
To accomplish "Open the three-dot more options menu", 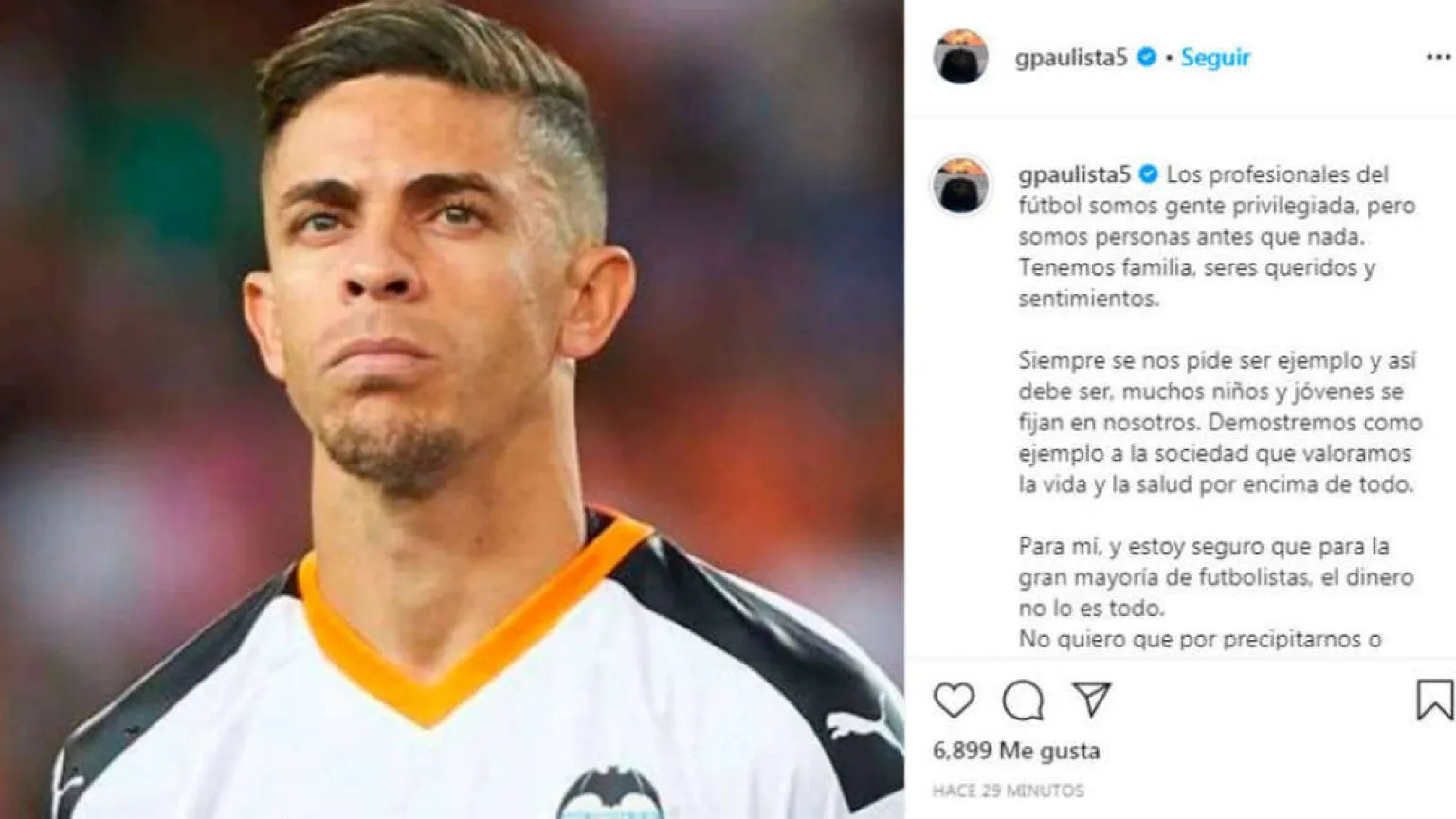I will click(1438, 57).
